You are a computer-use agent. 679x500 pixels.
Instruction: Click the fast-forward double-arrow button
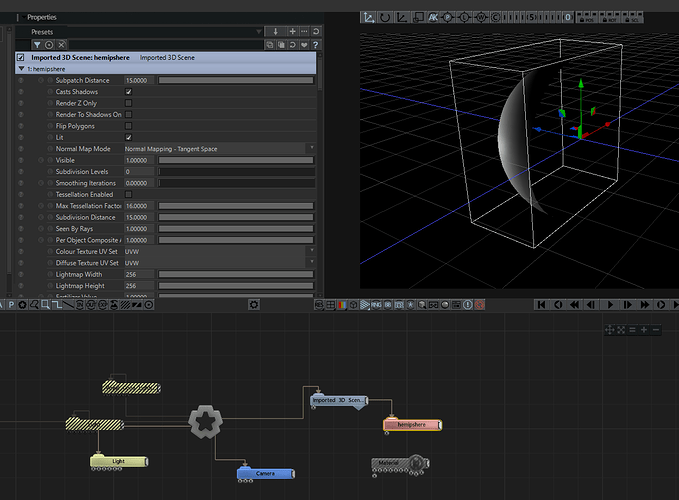point(644,305)
